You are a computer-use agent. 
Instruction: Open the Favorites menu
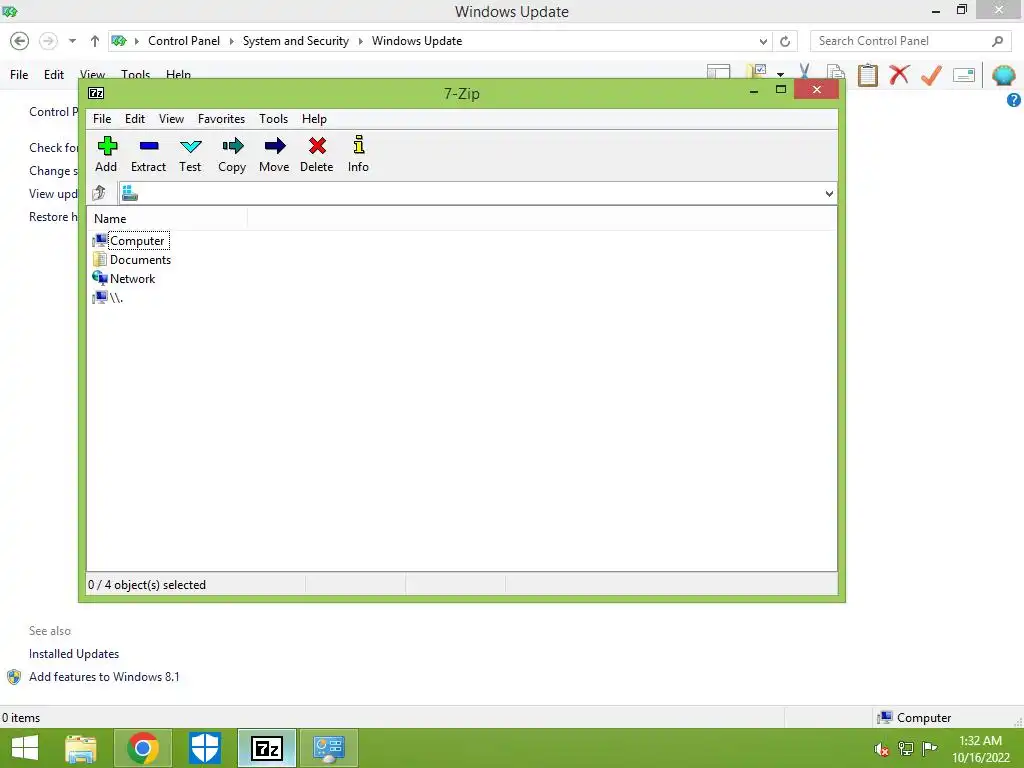click(x=221, y=119)
